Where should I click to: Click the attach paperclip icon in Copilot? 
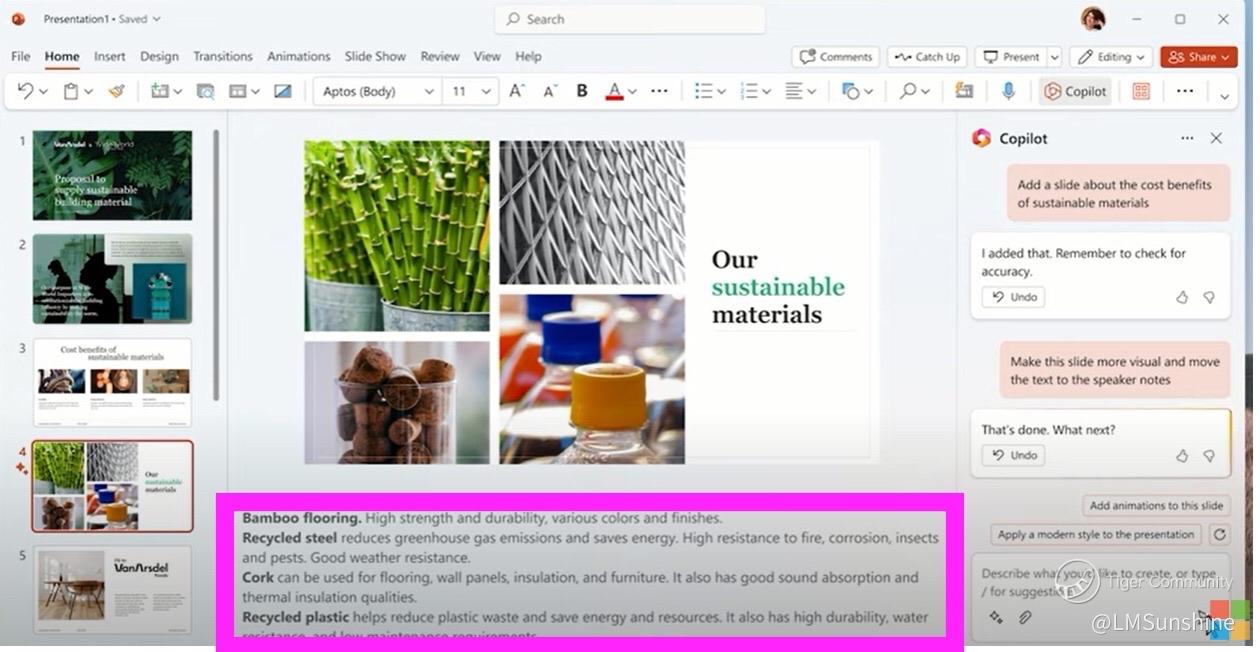click(1025, 617)
